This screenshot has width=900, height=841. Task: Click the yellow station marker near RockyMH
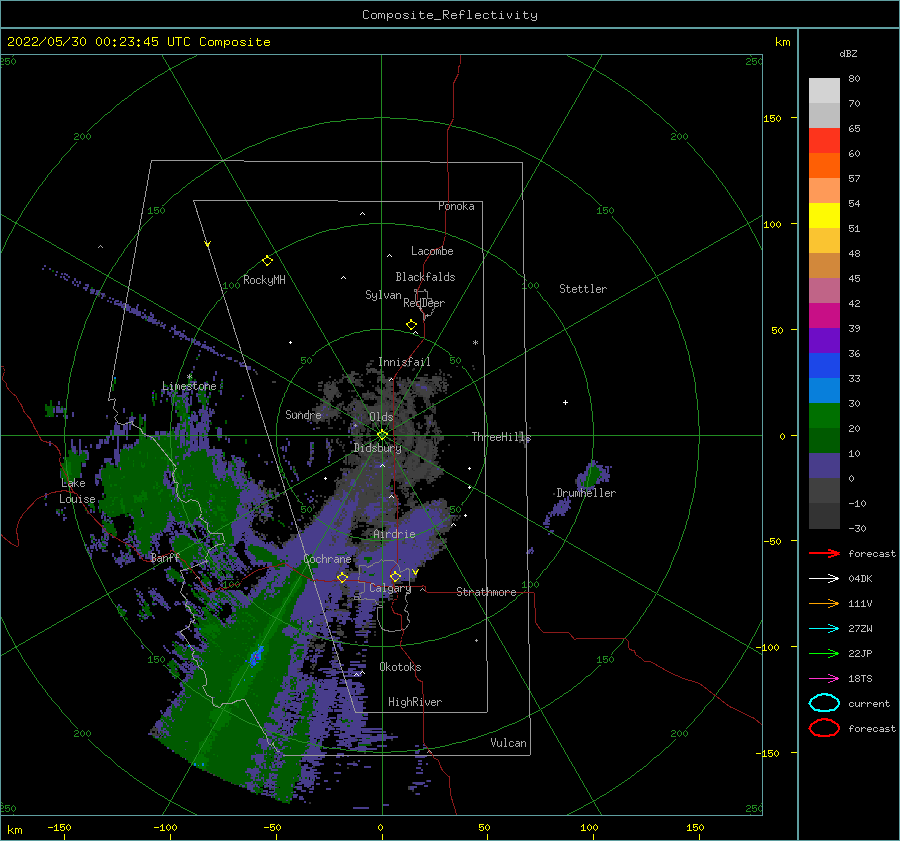coord(267,261)
